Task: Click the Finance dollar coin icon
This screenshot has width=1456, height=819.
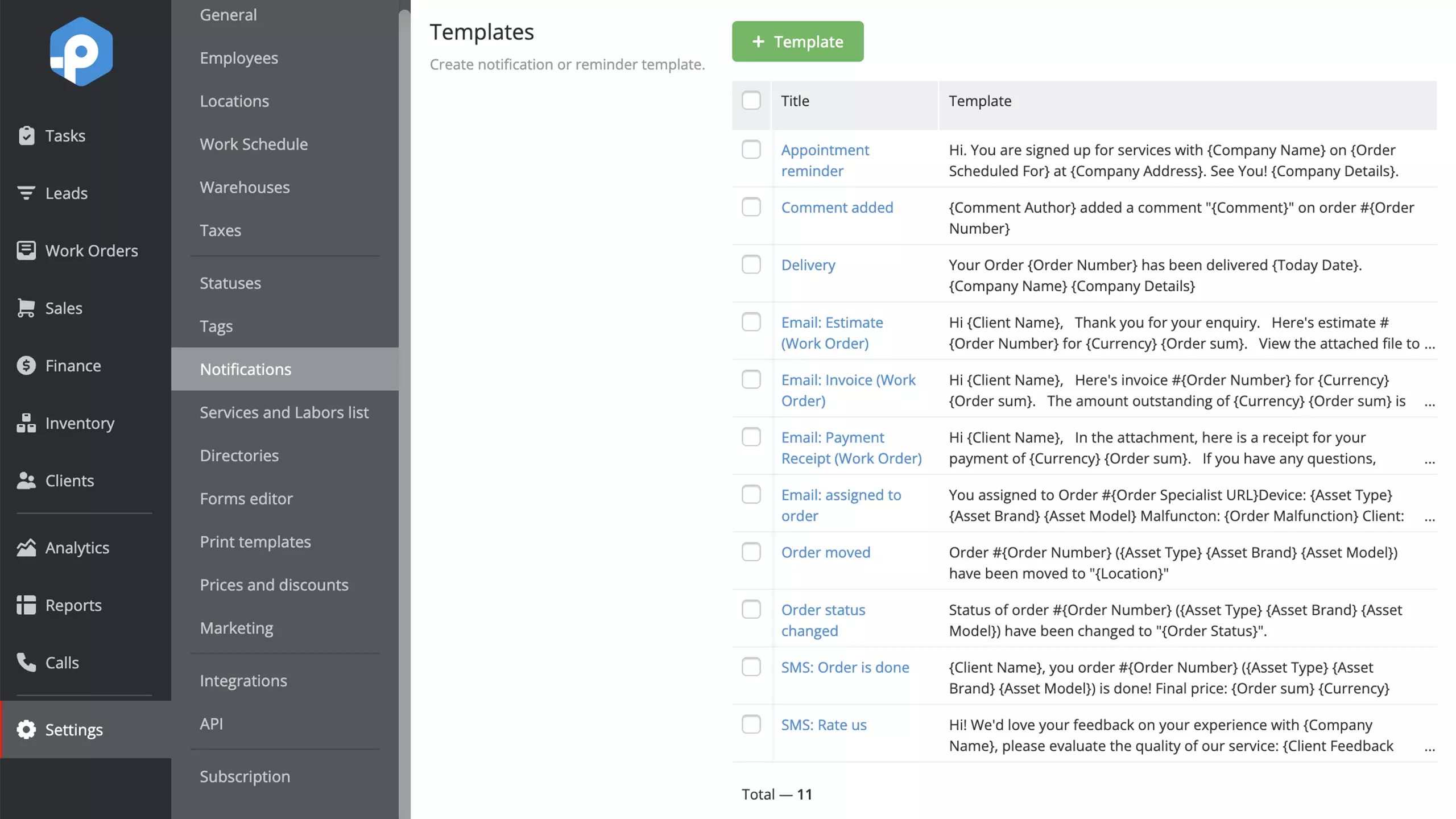Action: click(26, 365)
